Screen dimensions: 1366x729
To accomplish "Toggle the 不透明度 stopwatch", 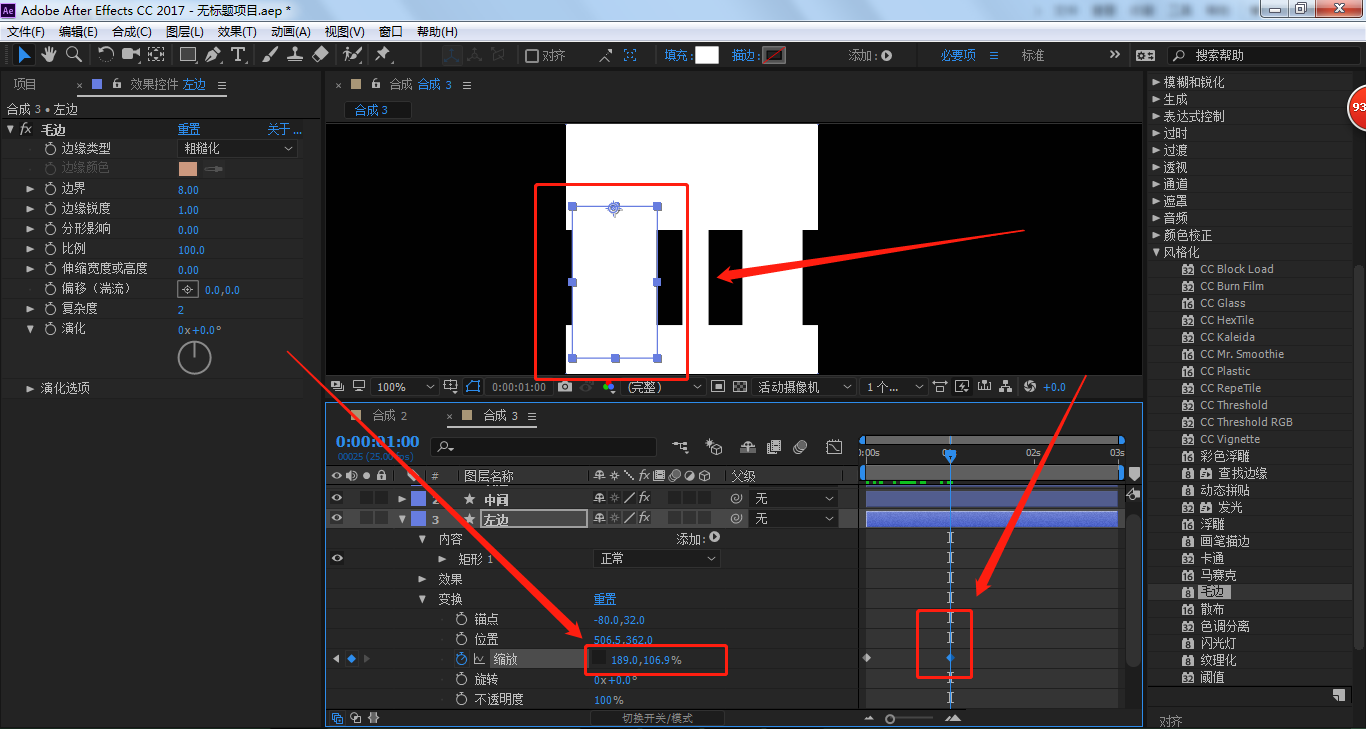I will pyautogui.click(x=461, y=699).
